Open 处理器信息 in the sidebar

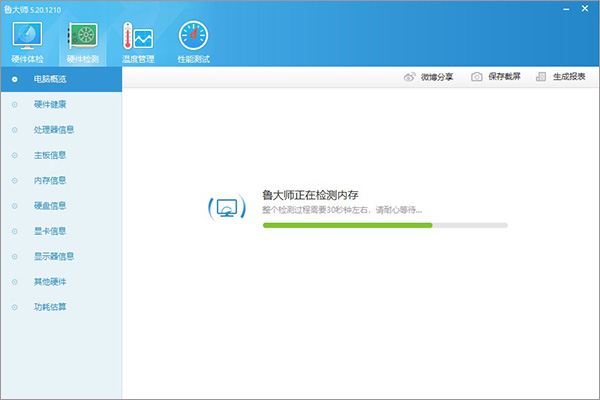(x=61, y=130)
